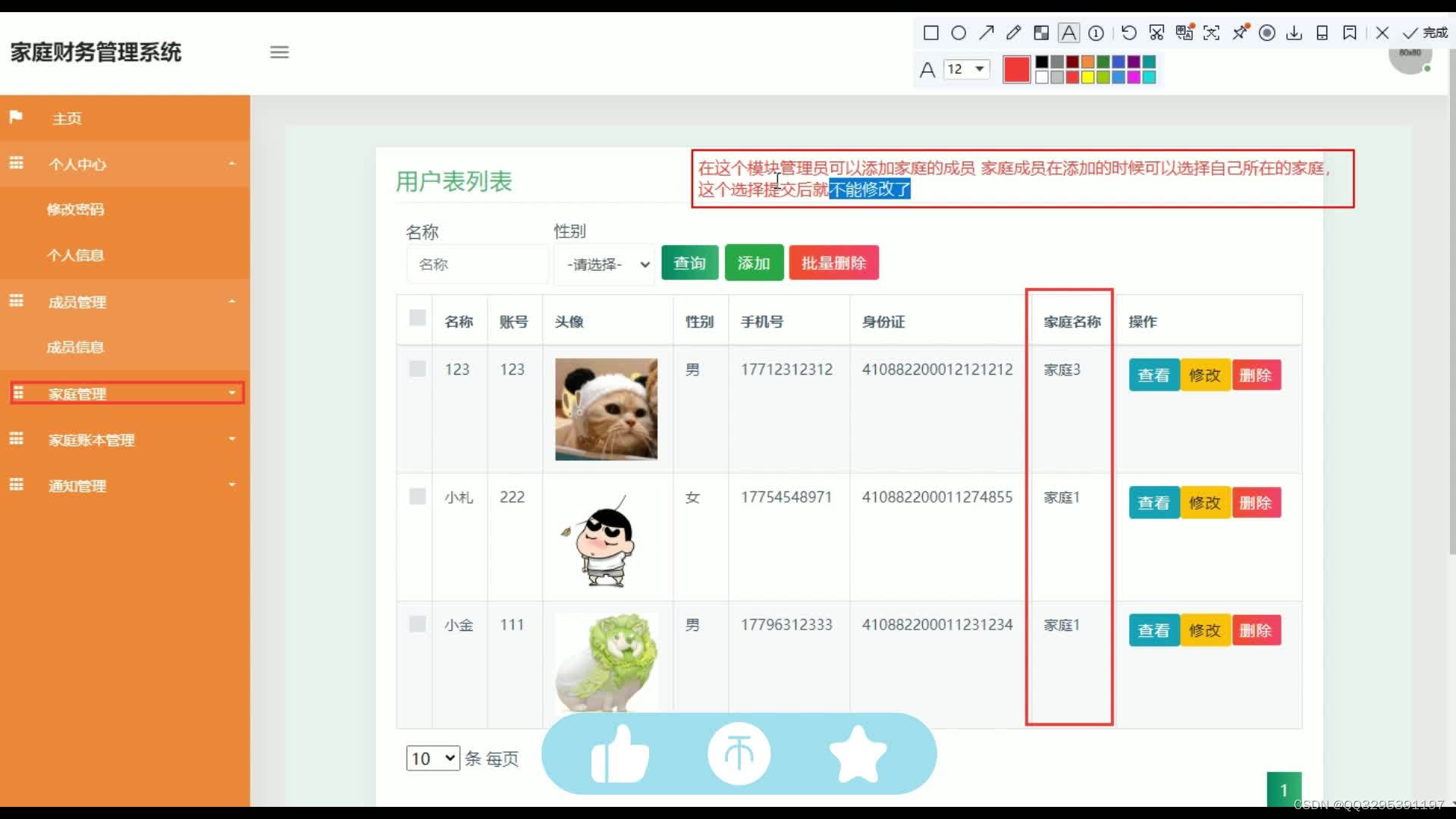
Task: Click the flag icon beside 主页
Action: 16,118
